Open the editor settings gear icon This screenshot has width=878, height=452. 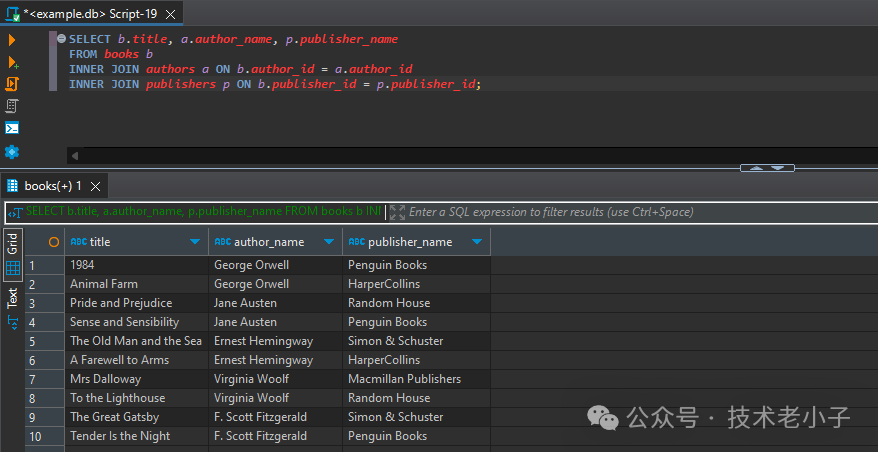coord(12,152)
